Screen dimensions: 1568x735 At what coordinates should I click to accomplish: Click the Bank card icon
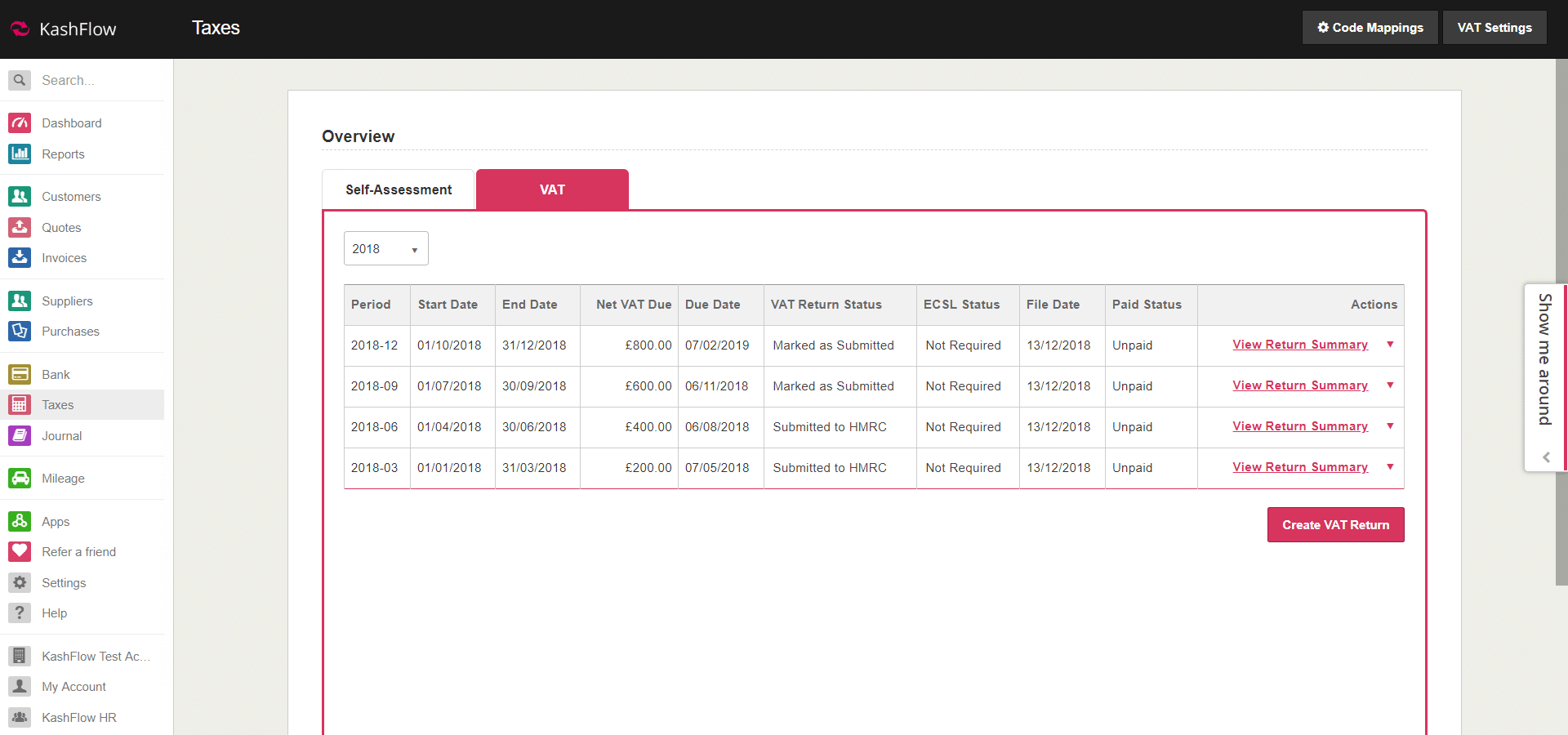point(20,374)
